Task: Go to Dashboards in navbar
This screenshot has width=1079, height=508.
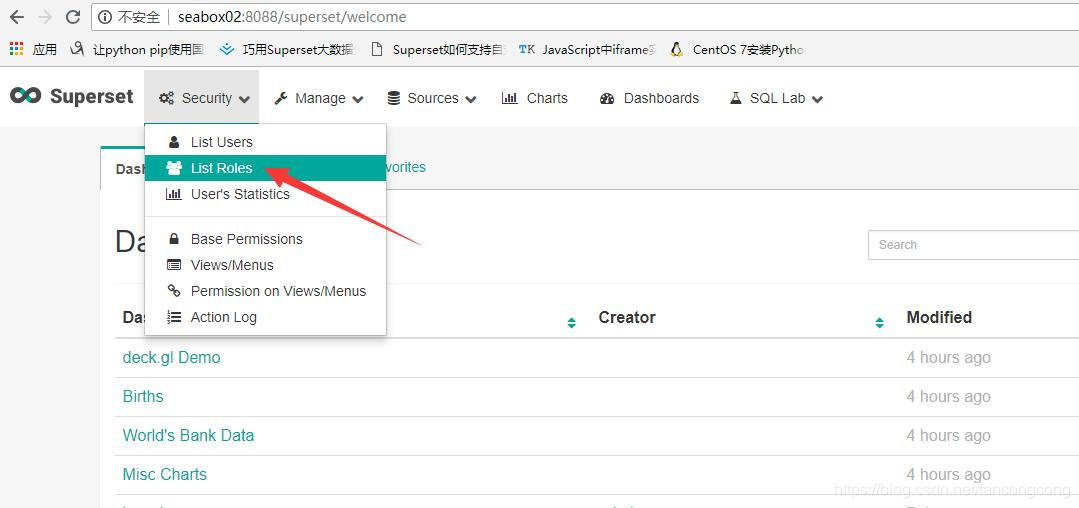Action: [x=649, y=98]
